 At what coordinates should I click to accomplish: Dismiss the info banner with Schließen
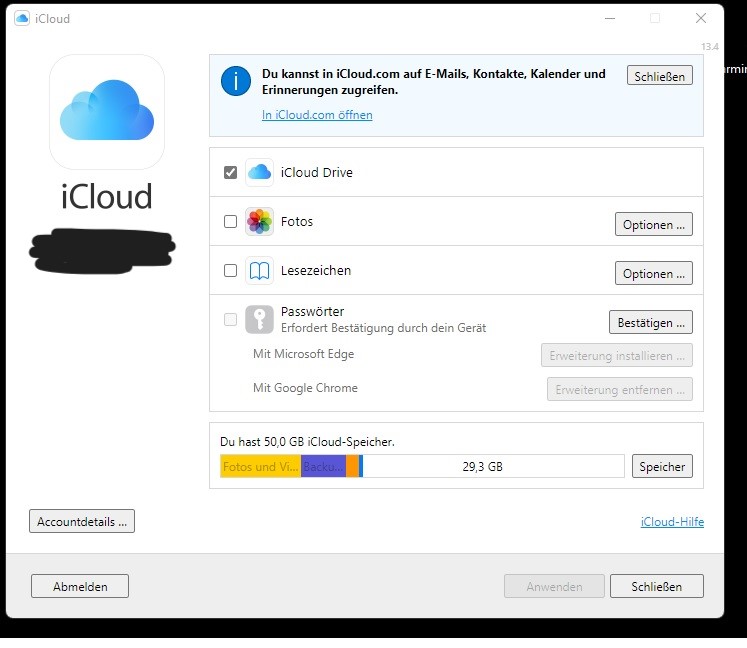659,75
